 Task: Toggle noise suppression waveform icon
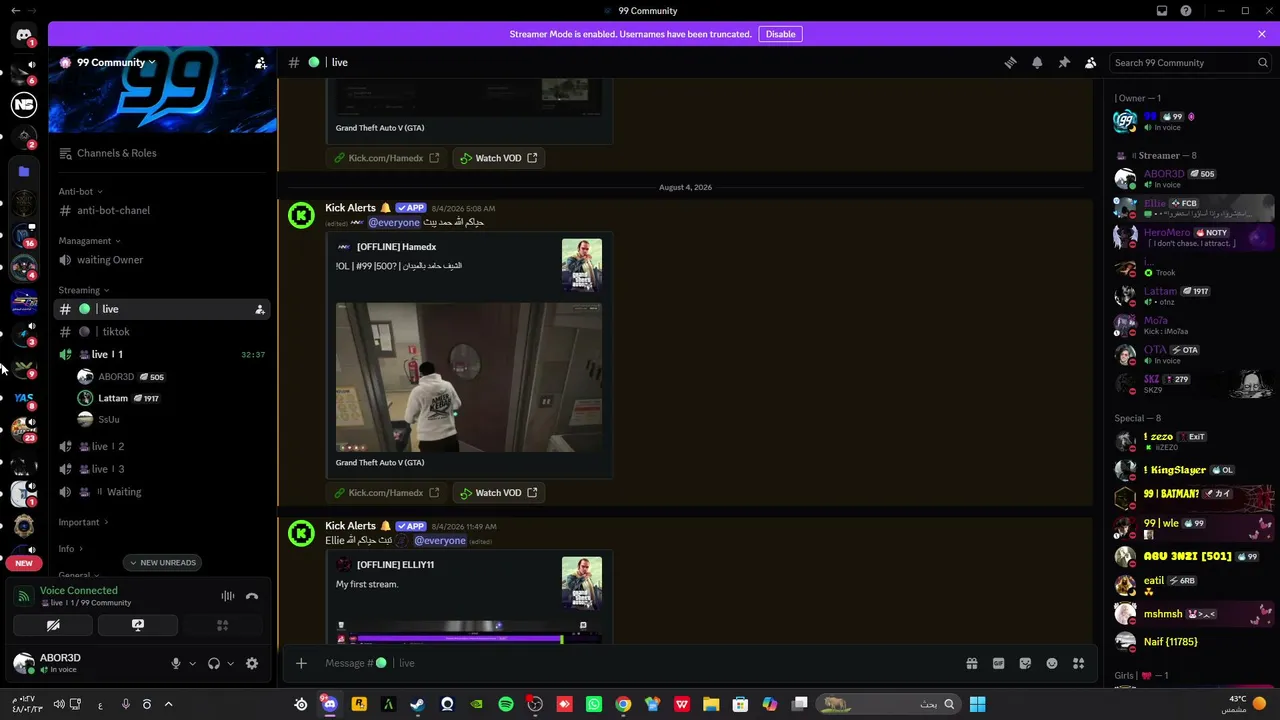pos(228,596)
